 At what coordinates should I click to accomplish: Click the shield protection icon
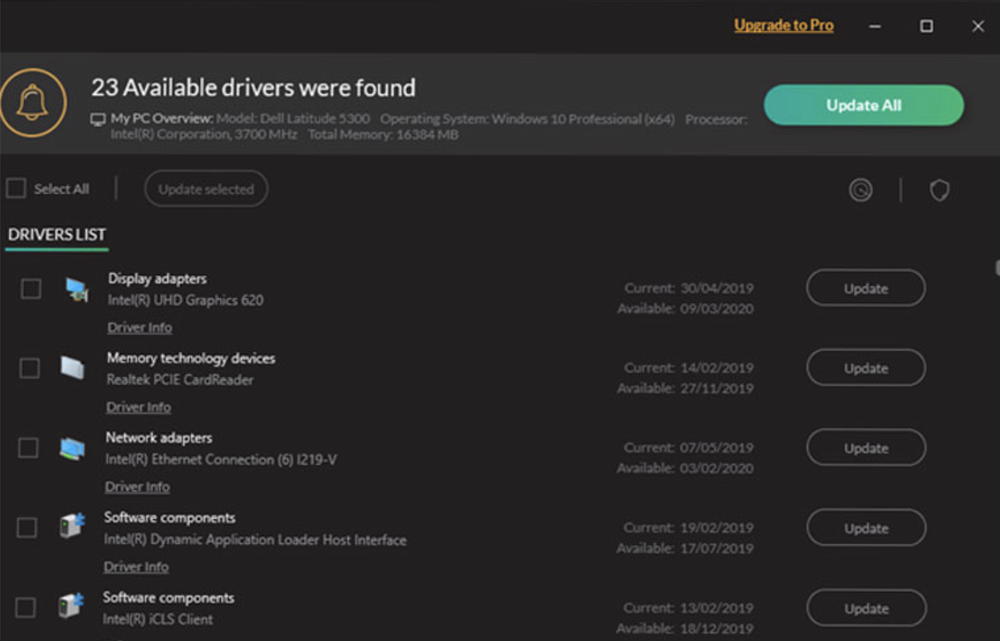(x=938, y=190)
